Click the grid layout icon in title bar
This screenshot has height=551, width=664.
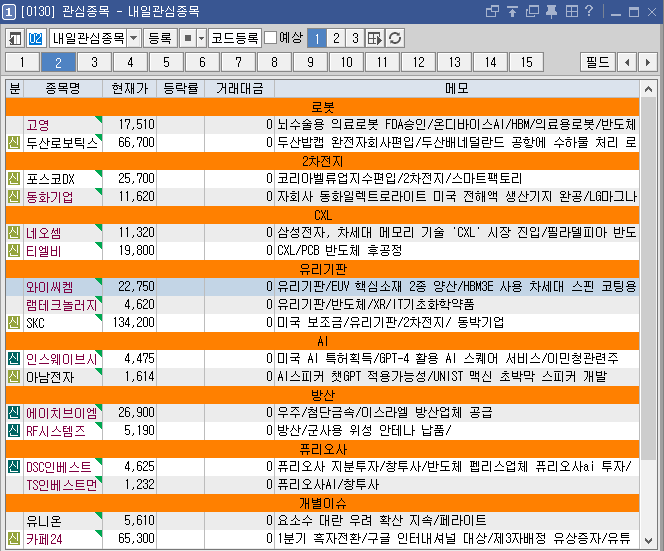(572, 11)
